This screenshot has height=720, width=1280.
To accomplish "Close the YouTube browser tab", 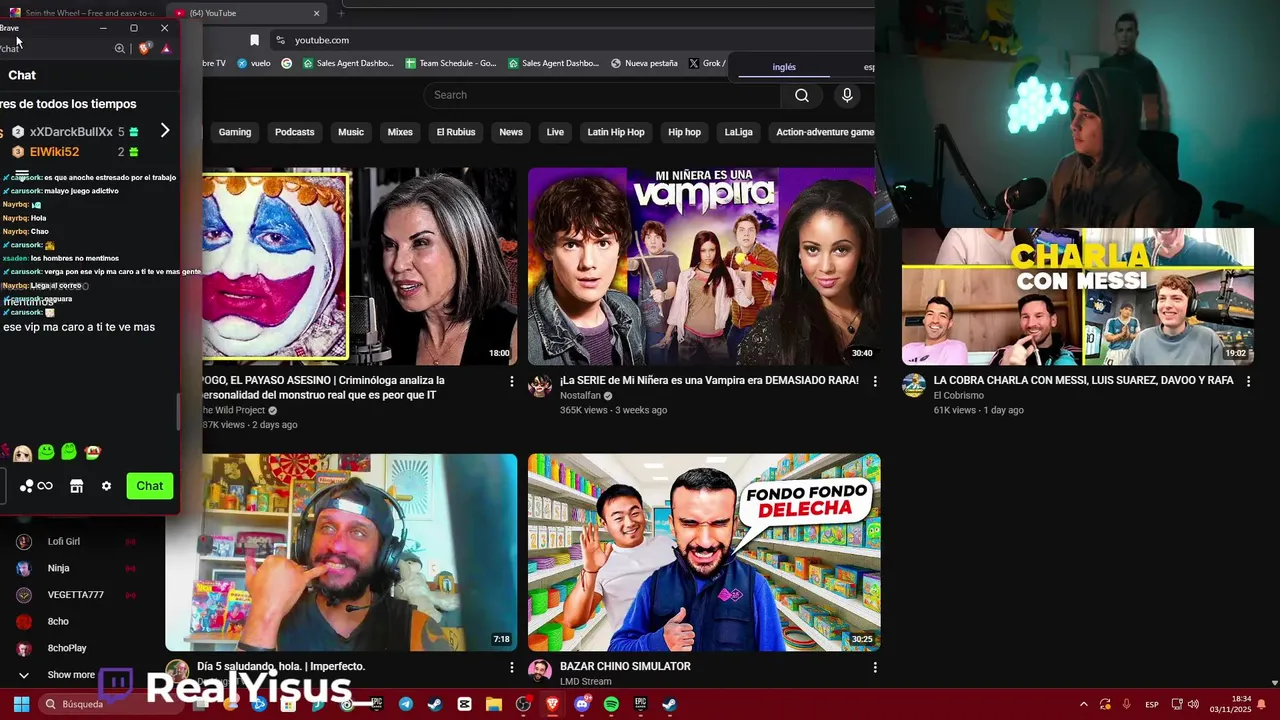I will click(316, 13).
